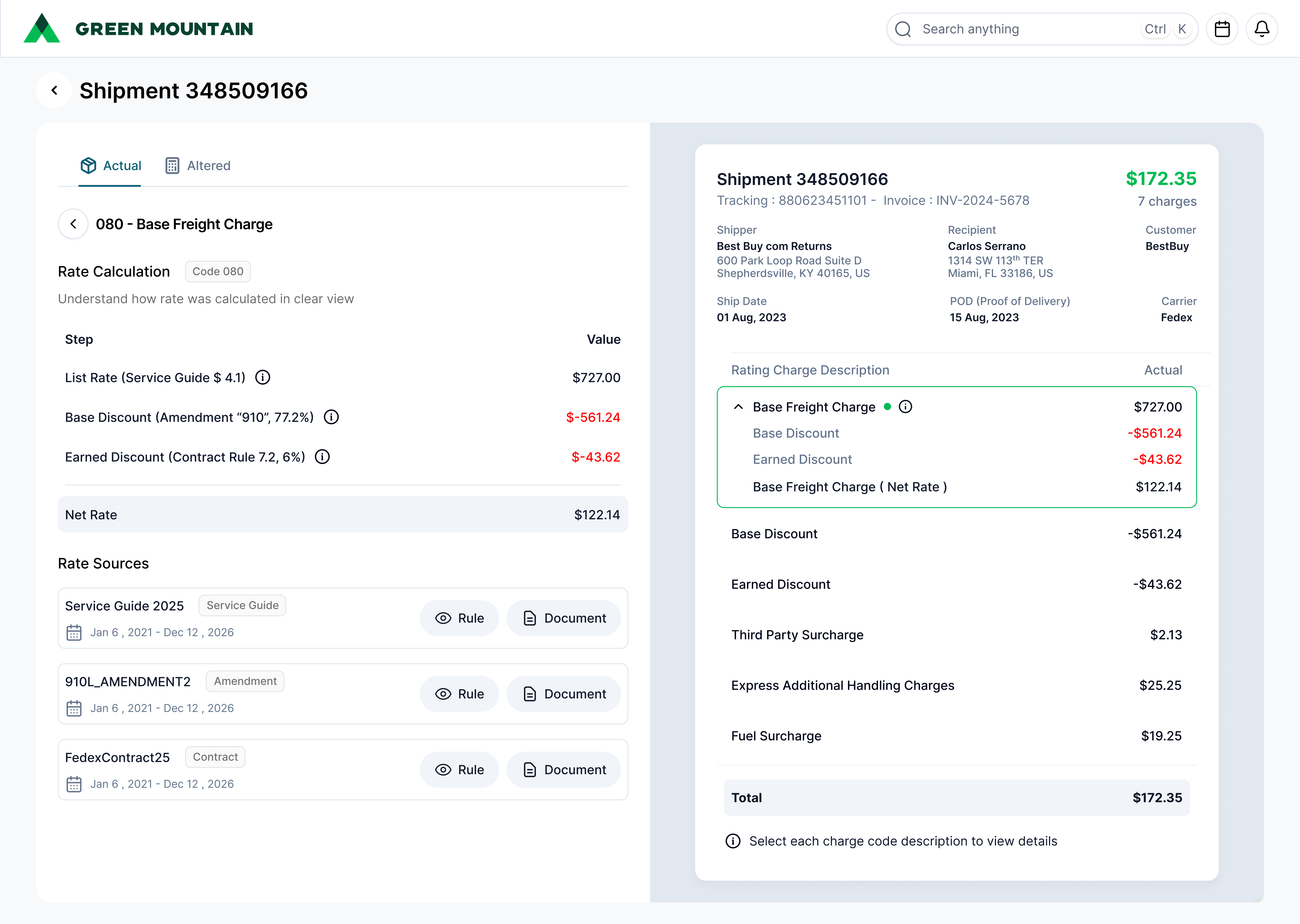Collapse the Base Freight Charge breakdown
Screen dimensions: 1300x924
click(738, 407)
